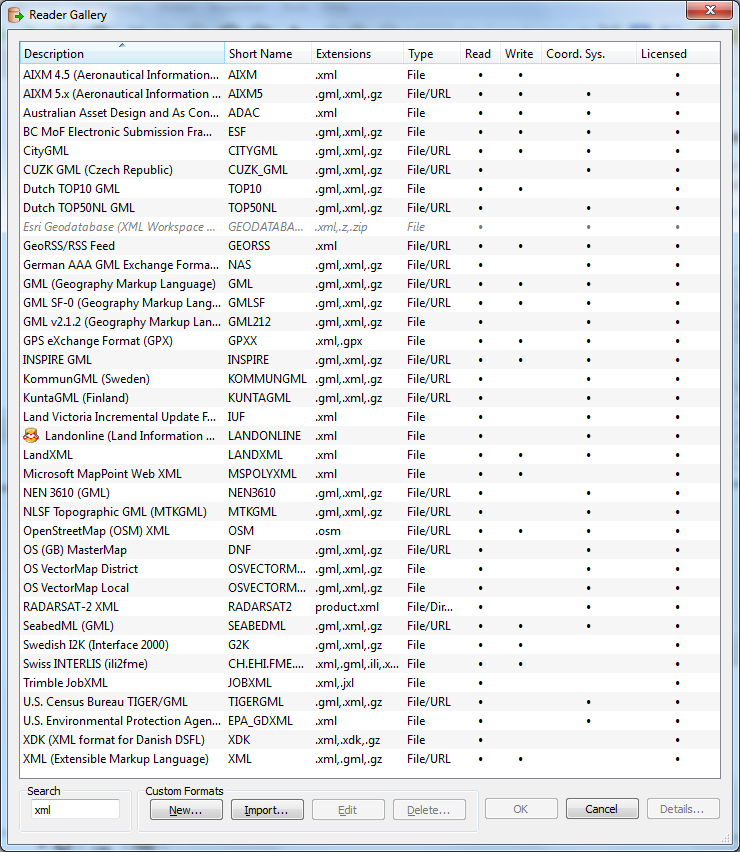740x852 pixels.
Task: Select NLSF Topographic GML (MTKGML)
Action: 369,512
